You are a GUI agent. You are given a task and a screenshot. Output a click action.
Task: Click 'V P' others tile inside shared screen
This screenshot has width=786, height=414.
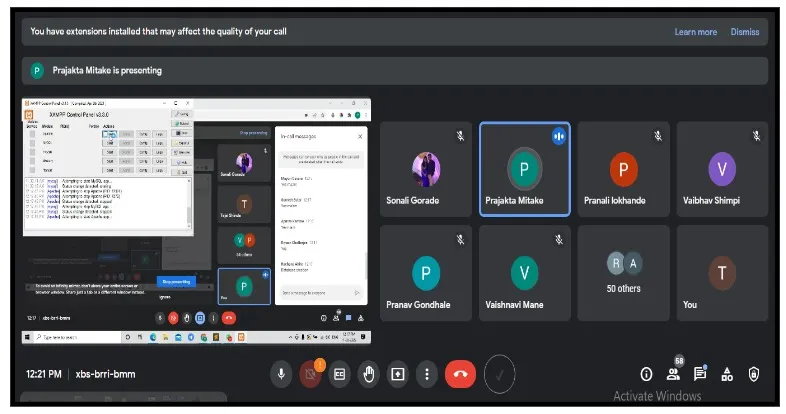pos(244,246)
